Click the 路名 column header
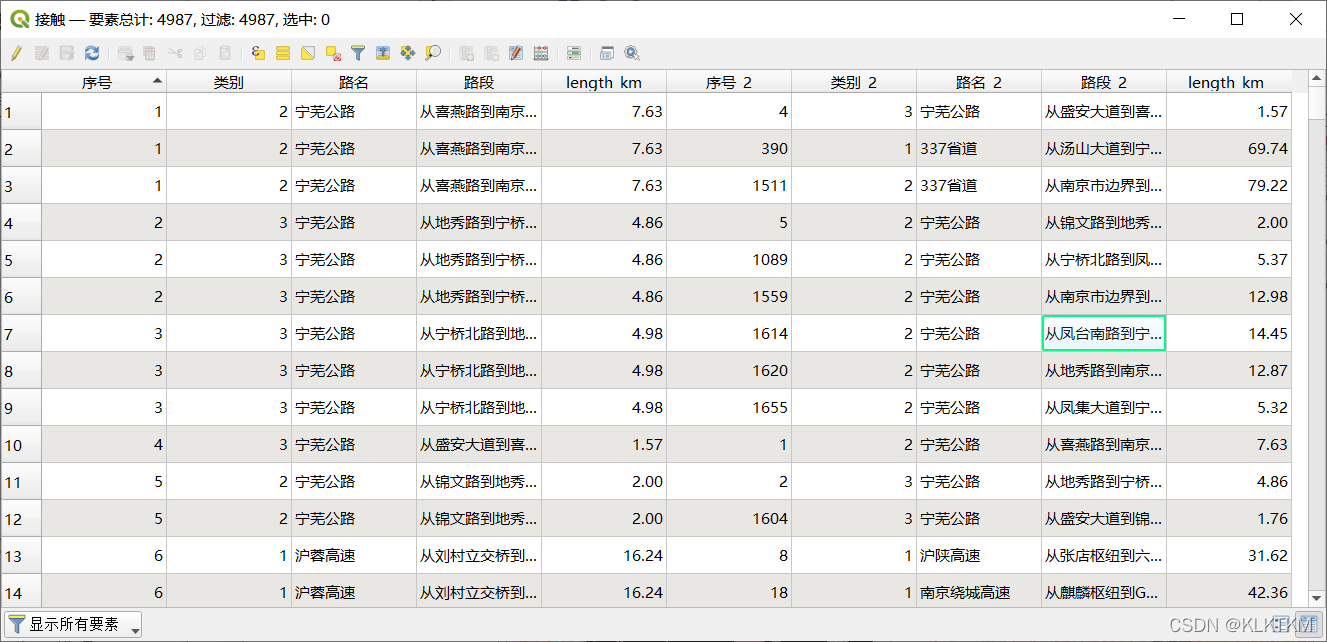Screen dimensions: 1327x642 pyautogui.click(x=354, y=82)
